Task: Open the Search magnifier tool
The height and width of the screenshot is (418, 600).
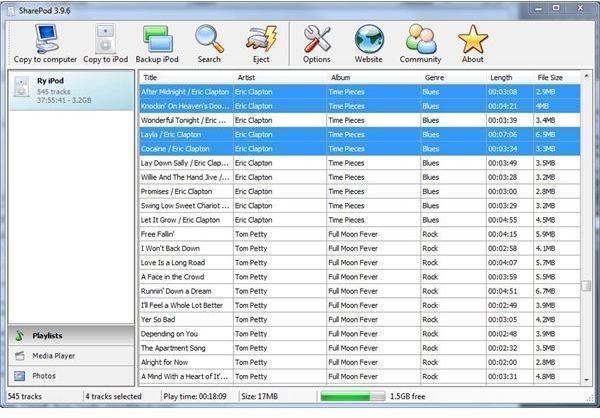Action: click(x=209, y=44)
